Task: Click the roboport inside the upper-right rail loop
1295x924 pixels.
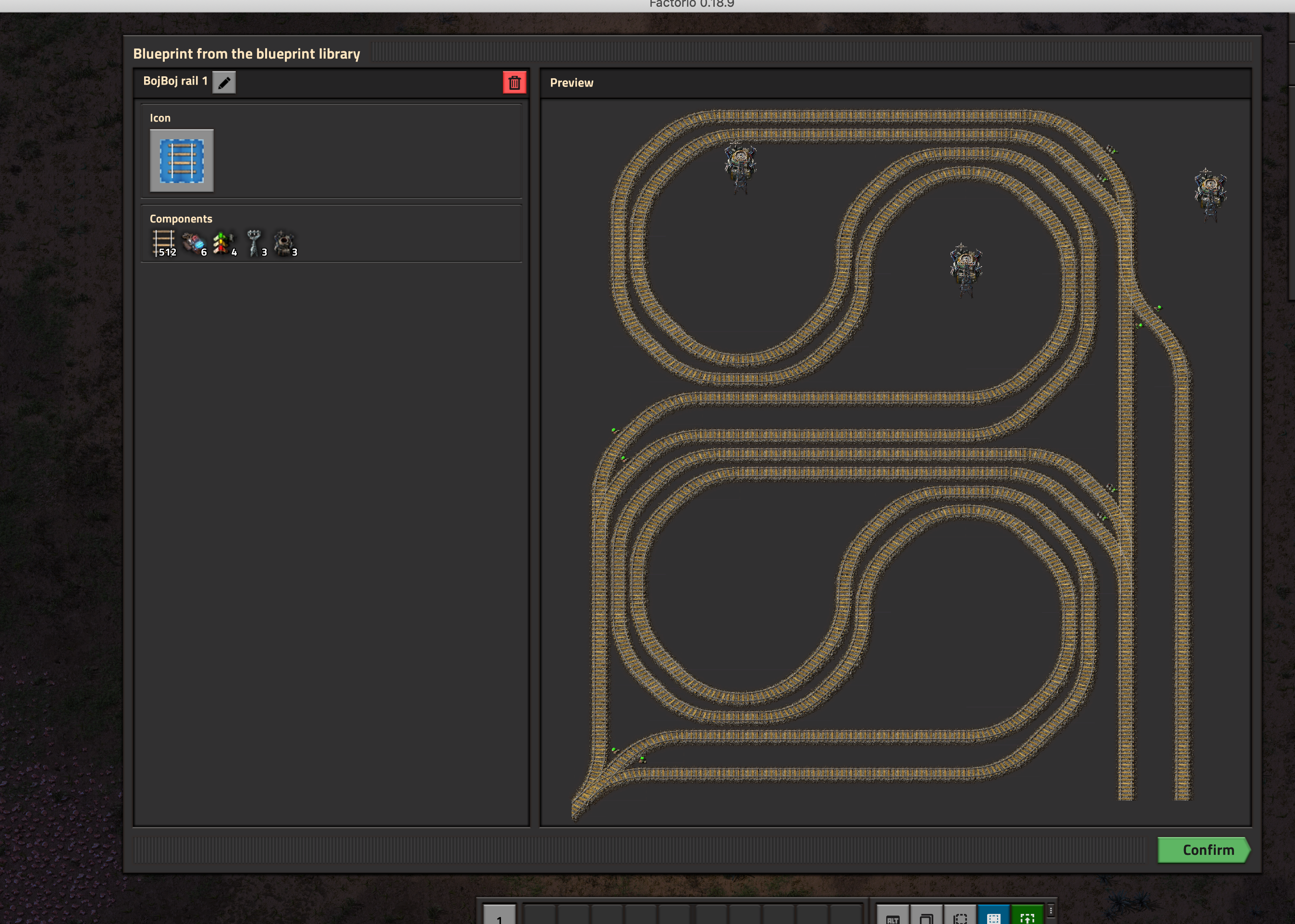Action: click(x=965, y=270)
